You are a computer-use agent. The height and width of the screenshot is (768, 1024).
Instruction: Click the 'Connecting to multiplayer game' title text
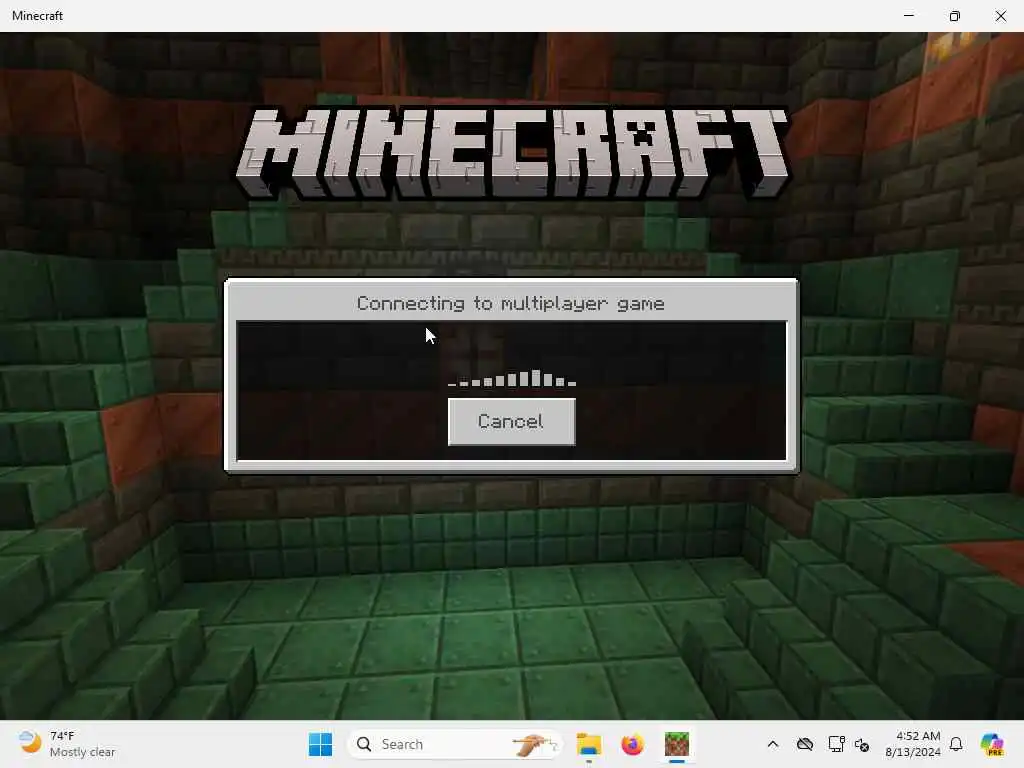point(511,304)
